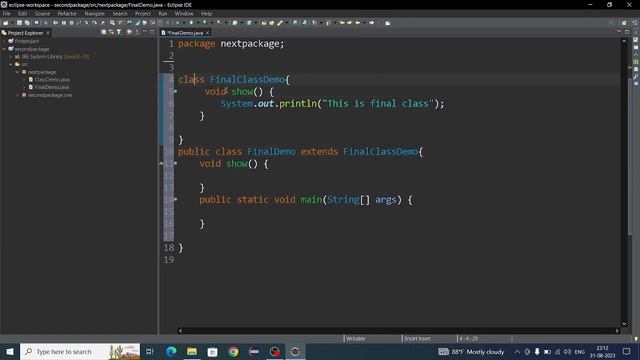Screen dimensions: 640x360
Task: Click the forward navigation arrow in the toolbar
Action: click(371, 23)
